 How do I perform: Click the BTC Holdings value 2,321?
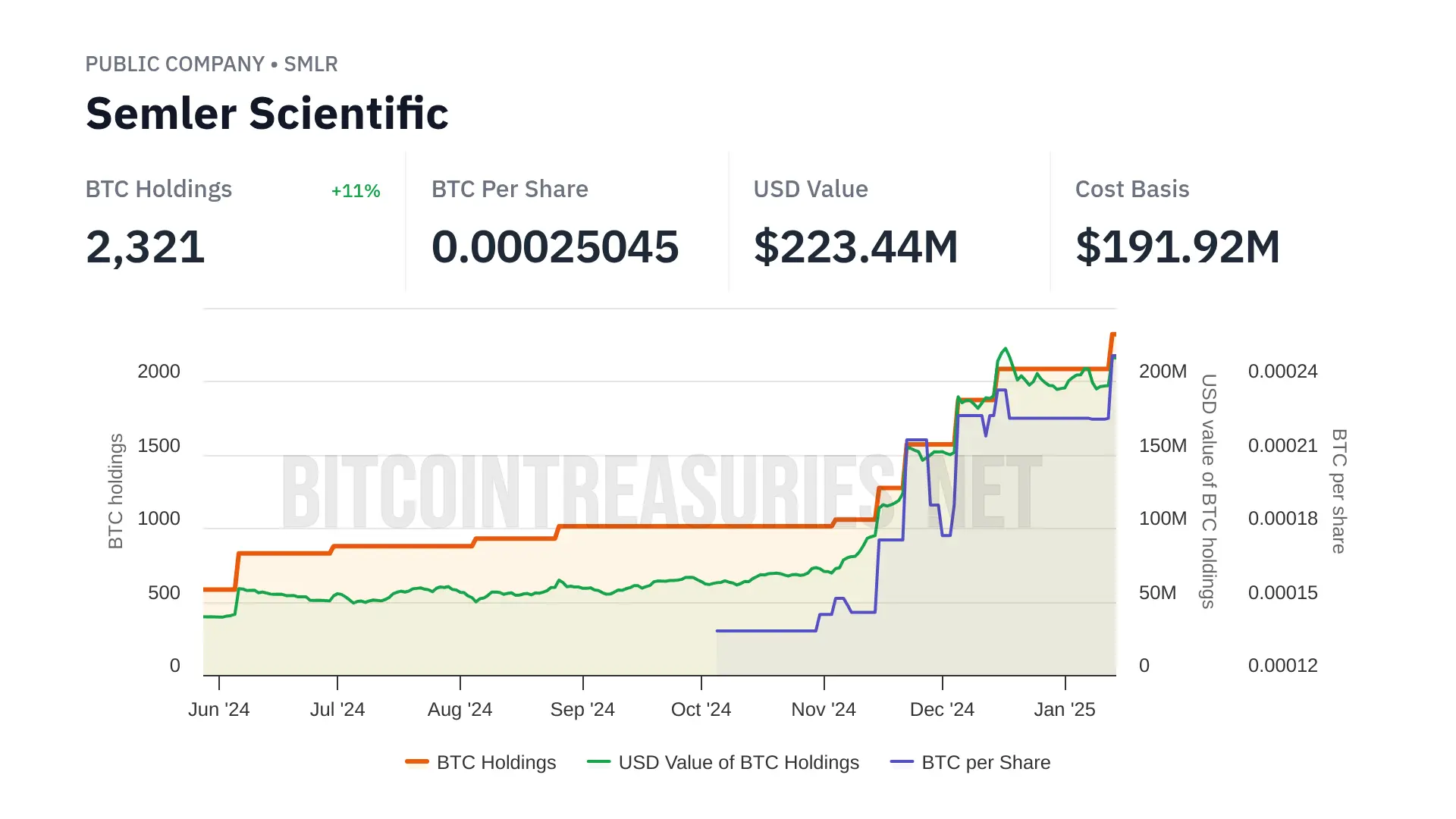[x=146, y=247]
